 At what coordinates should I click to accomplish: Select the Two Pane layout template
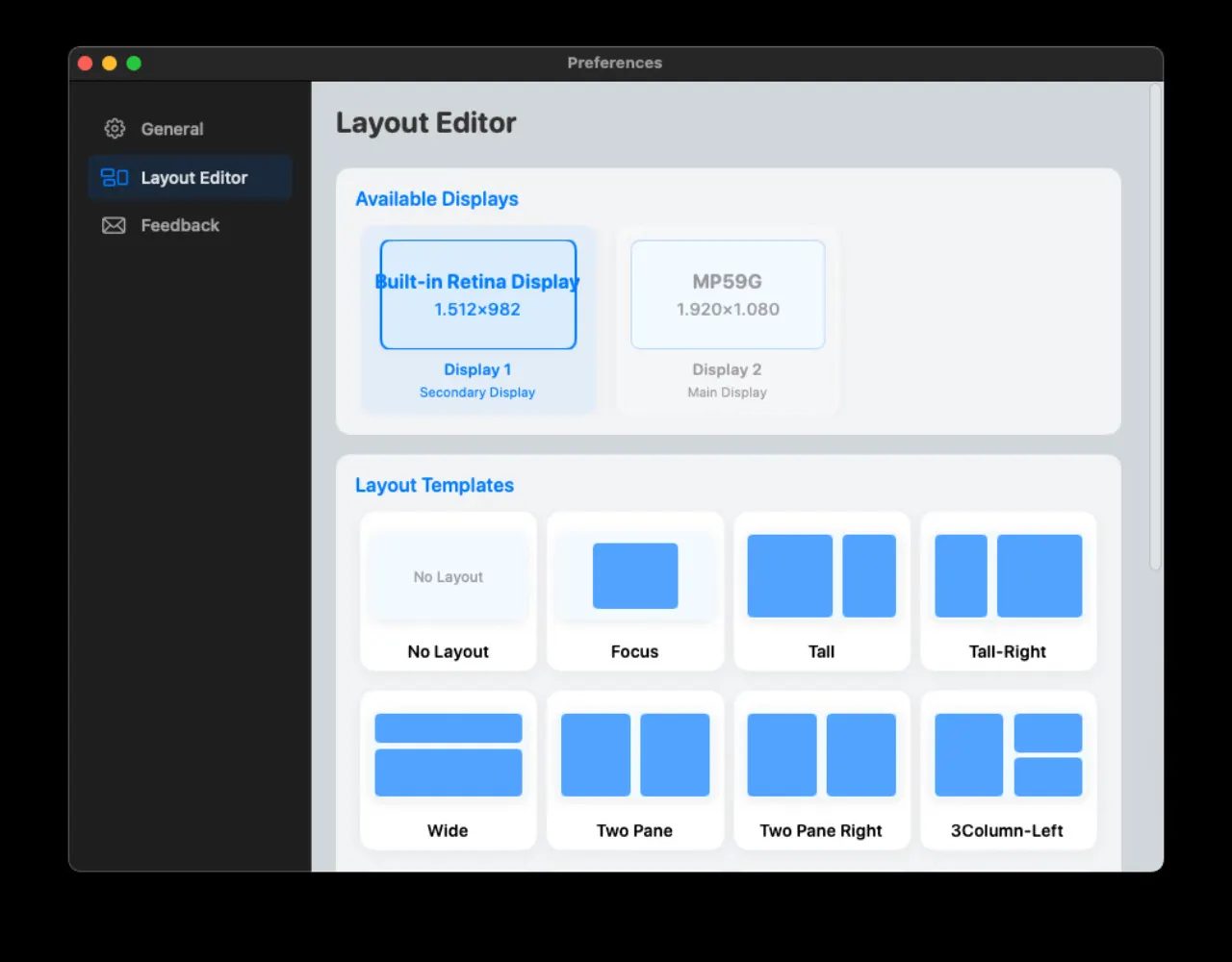pyautogui.click(x=635, y=771)
